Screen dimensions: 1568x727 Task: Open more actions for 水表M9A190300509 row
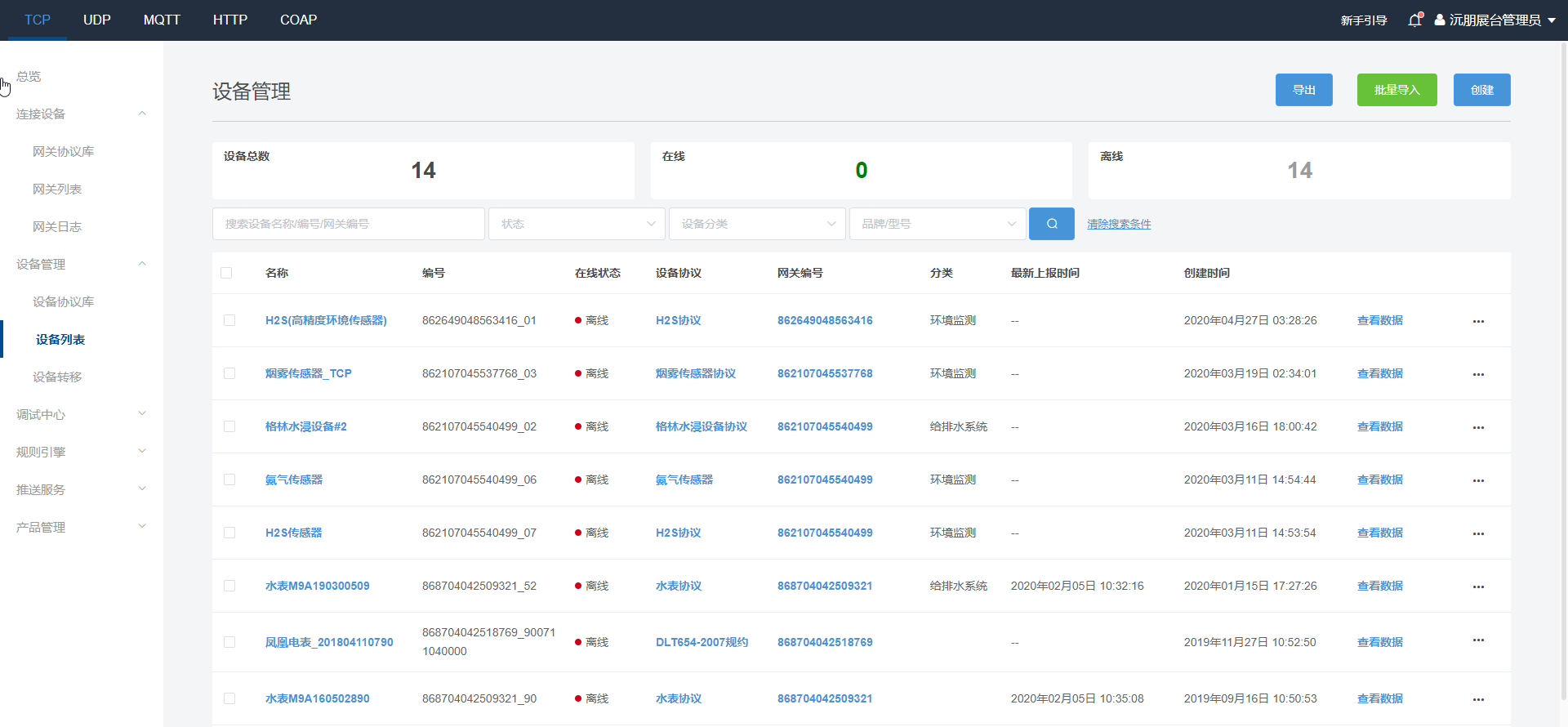point(1478,587)
